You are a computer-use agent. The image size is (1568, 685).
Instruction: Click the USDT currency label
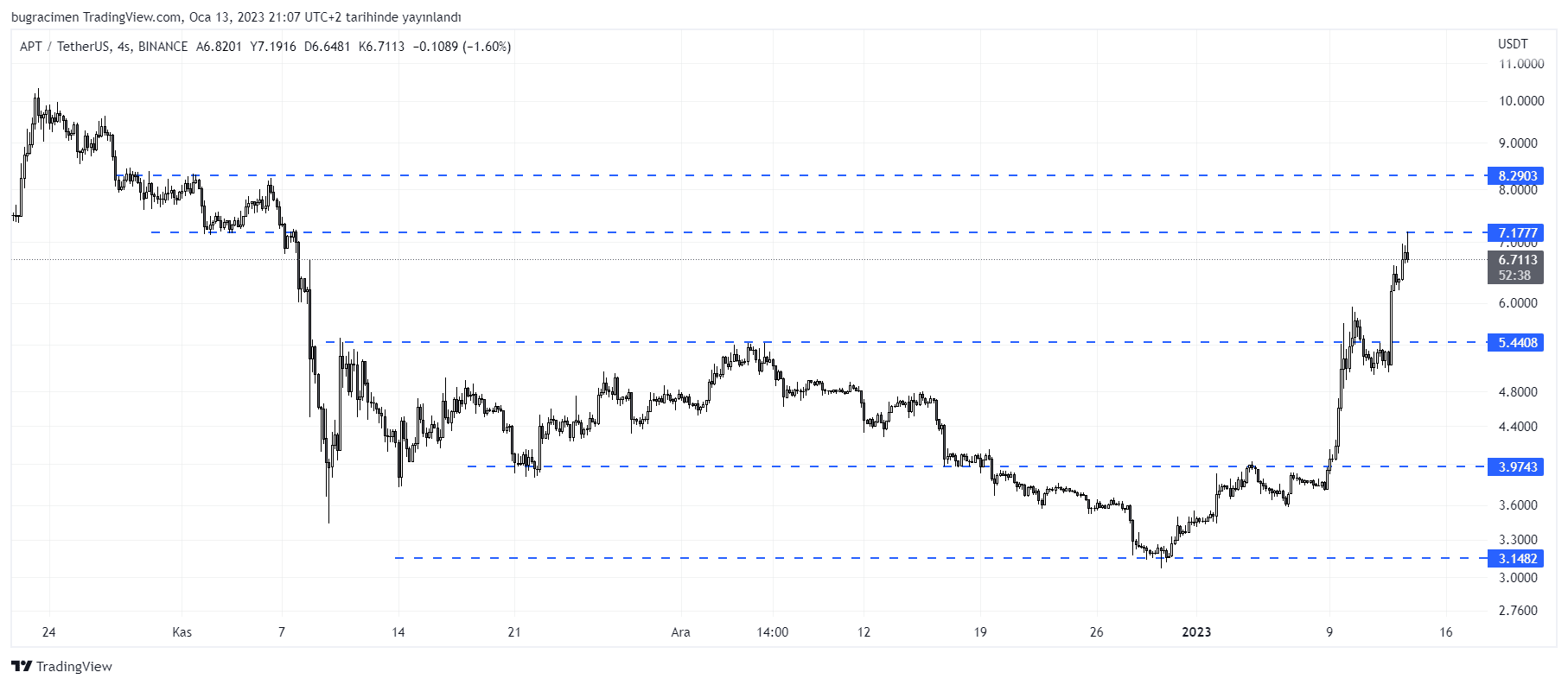tap(1513, 44)
